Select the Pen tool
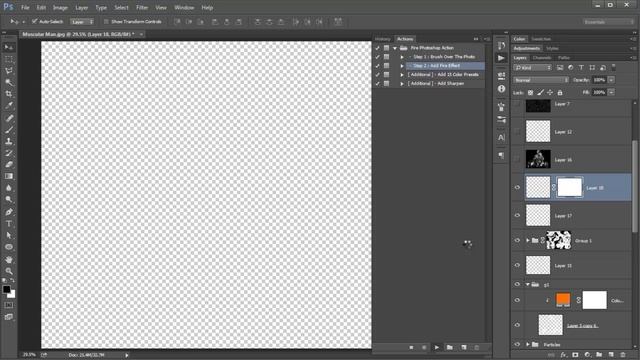Viewport: 640px width, 360px height. [9, 212]
